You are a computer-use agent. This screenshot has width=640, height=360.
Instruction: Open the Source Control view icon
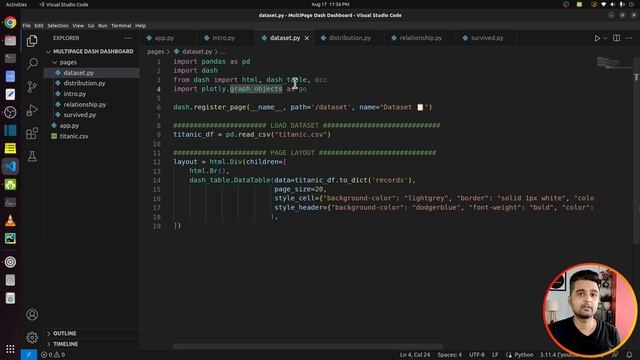[32, 87]
